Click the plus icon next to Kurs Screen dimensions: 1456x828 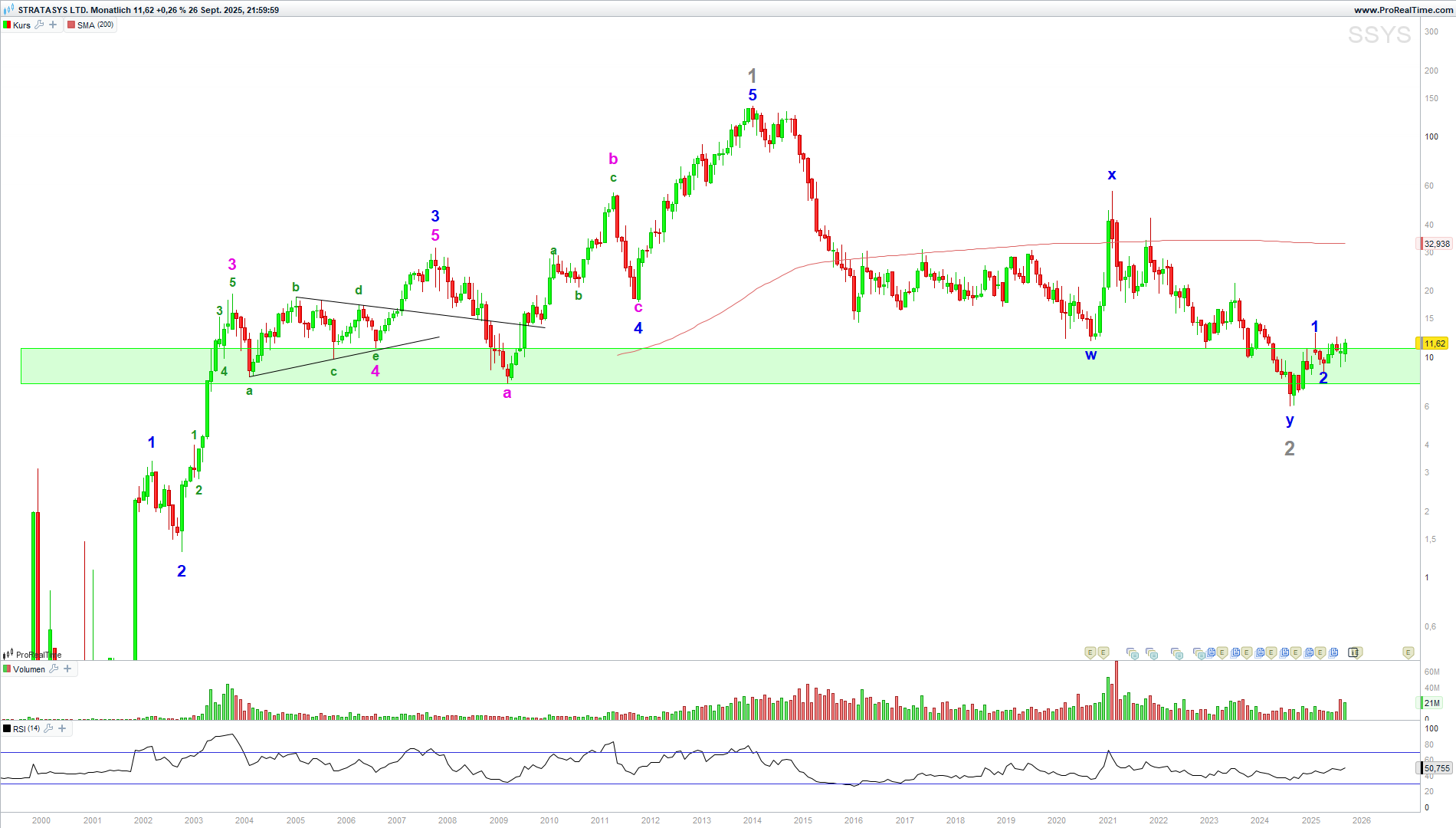53,25
